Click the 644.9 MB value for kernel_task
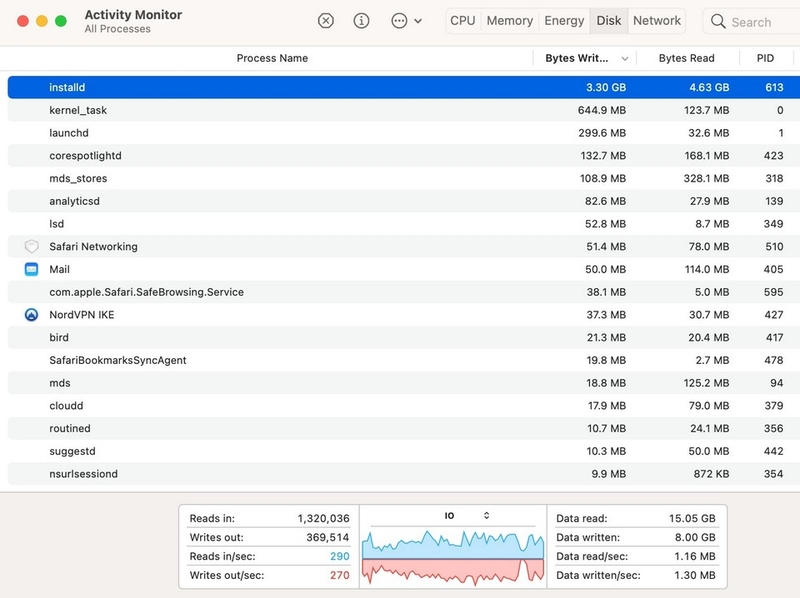800x598 pixels. click(602, 110)
